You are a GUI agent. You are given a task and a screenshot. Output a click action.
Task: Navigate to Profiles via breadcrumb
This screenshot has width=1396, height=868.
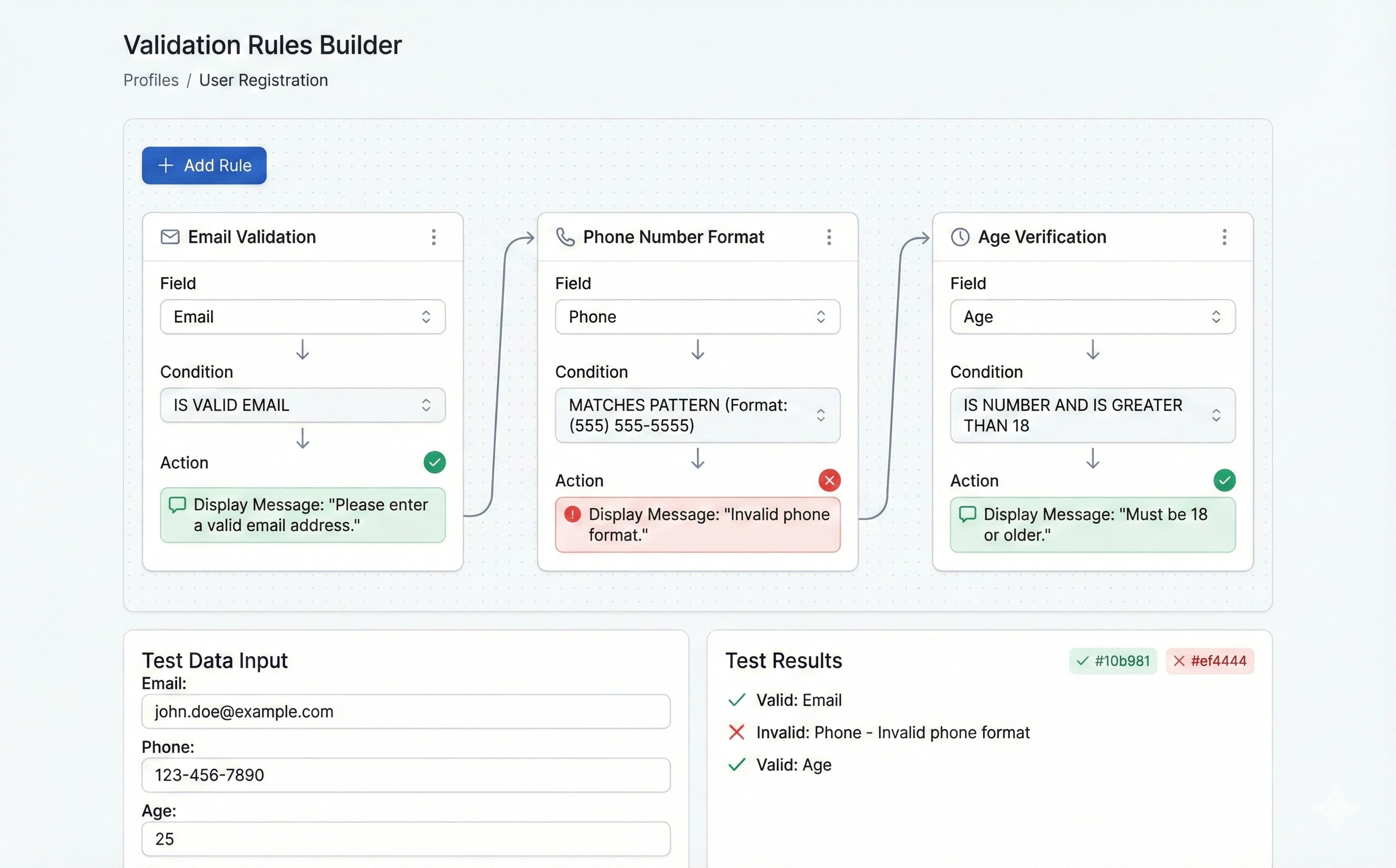(x=151, y=80)
